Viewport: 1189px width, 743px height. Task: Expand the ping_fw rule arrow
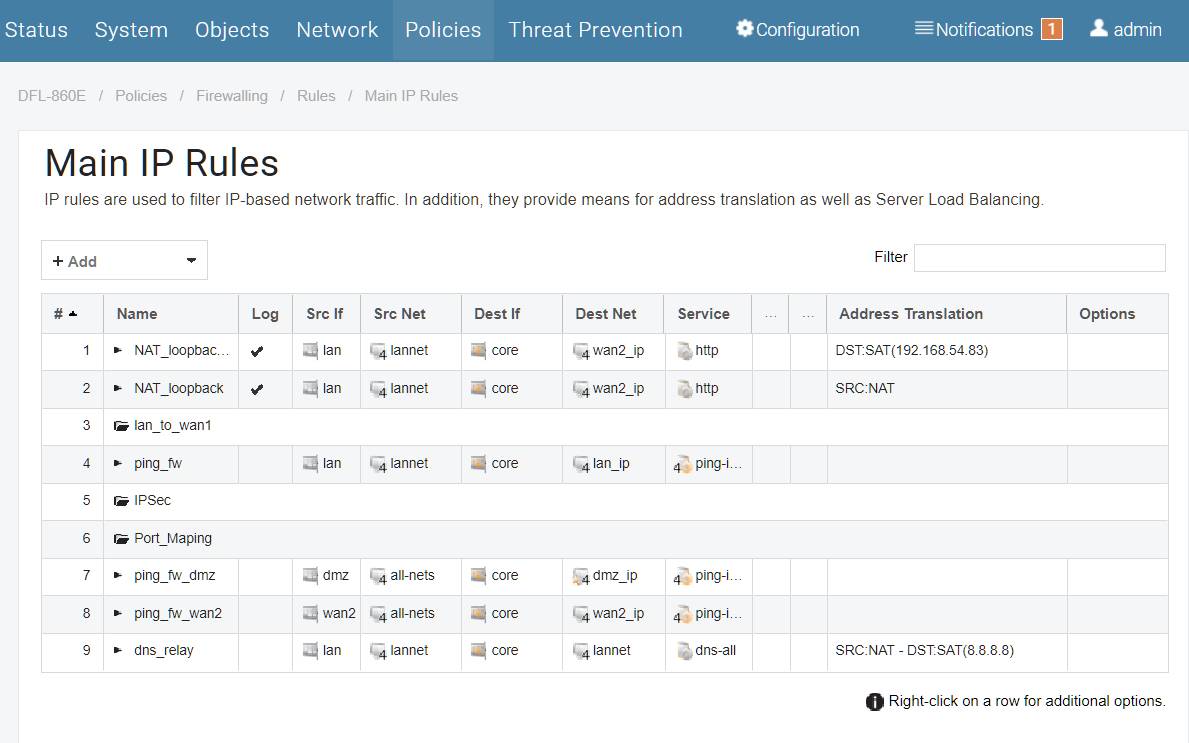(x=118, y=463)
